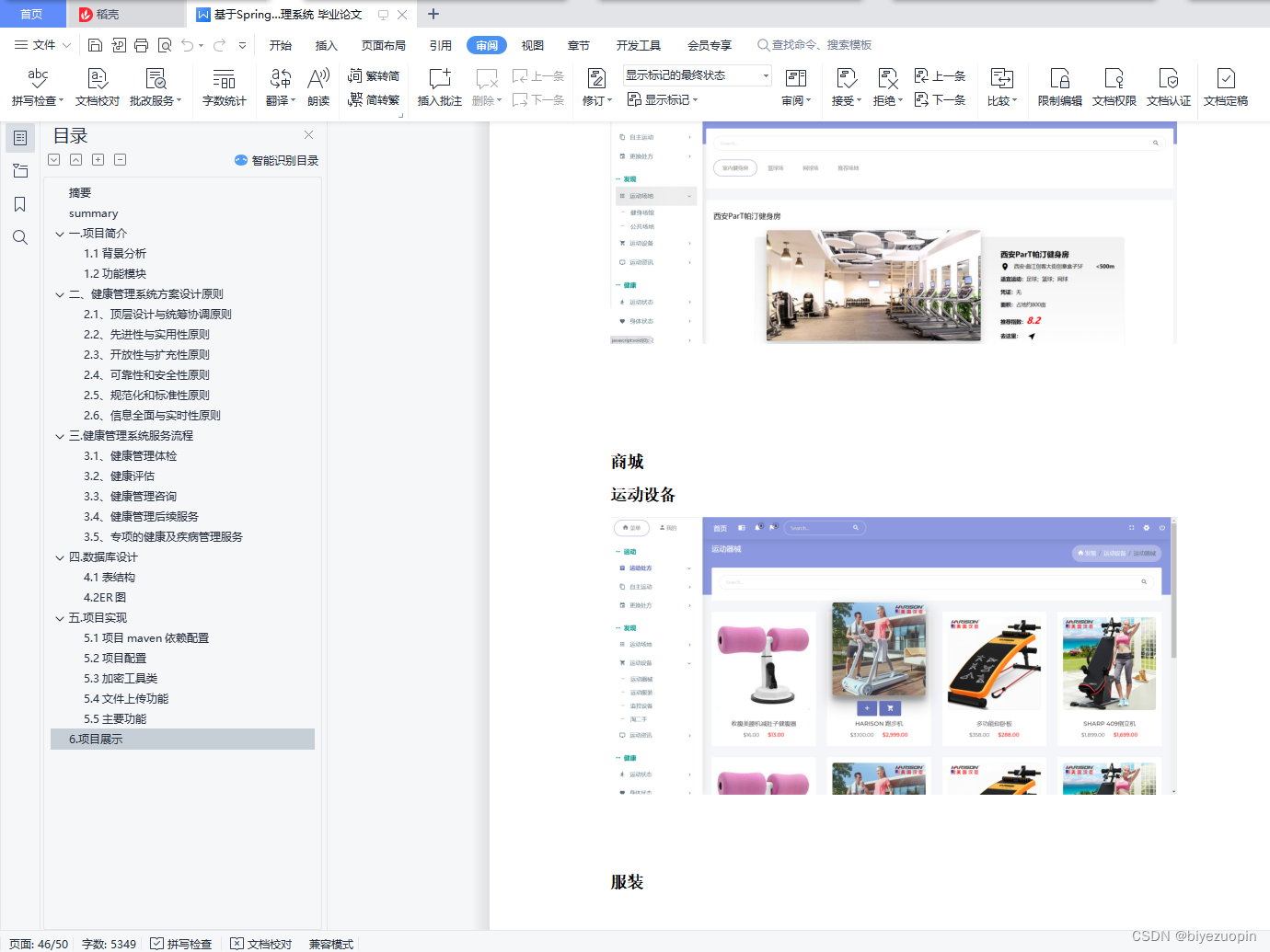Open 文档校对 in the ribbon
Viewport: 1270px width, 952px height.
click(x=98, y=87)
